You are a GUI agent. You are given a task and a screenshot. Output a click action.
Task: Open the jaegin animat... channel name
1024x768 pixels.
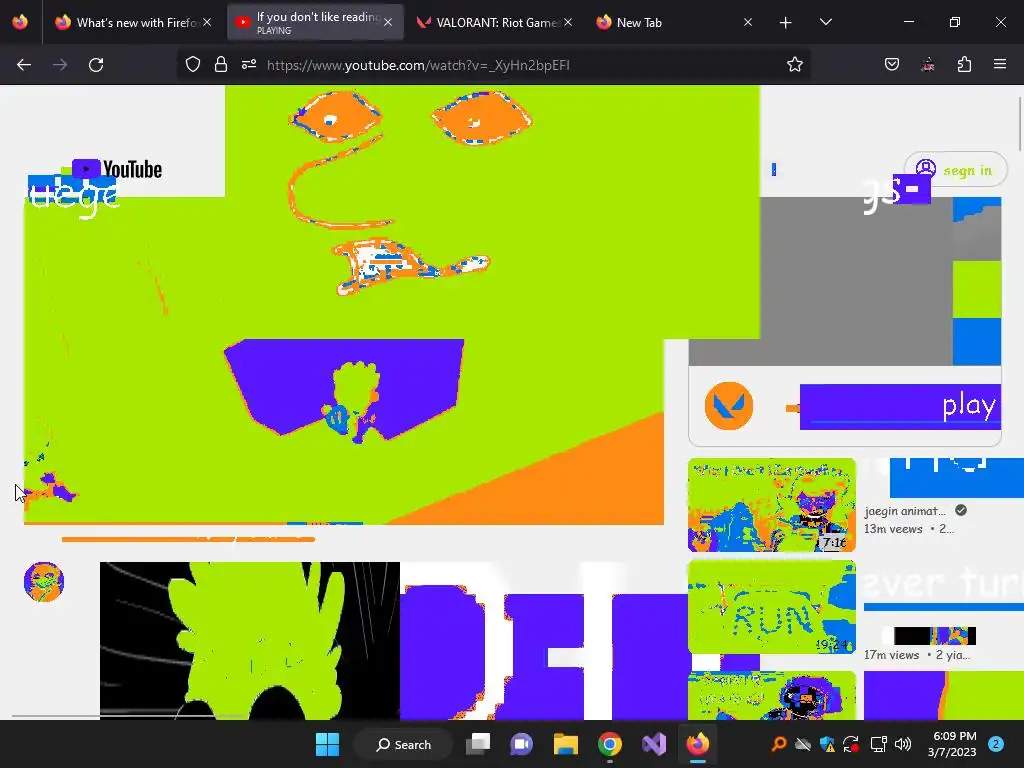click(904, 511)
